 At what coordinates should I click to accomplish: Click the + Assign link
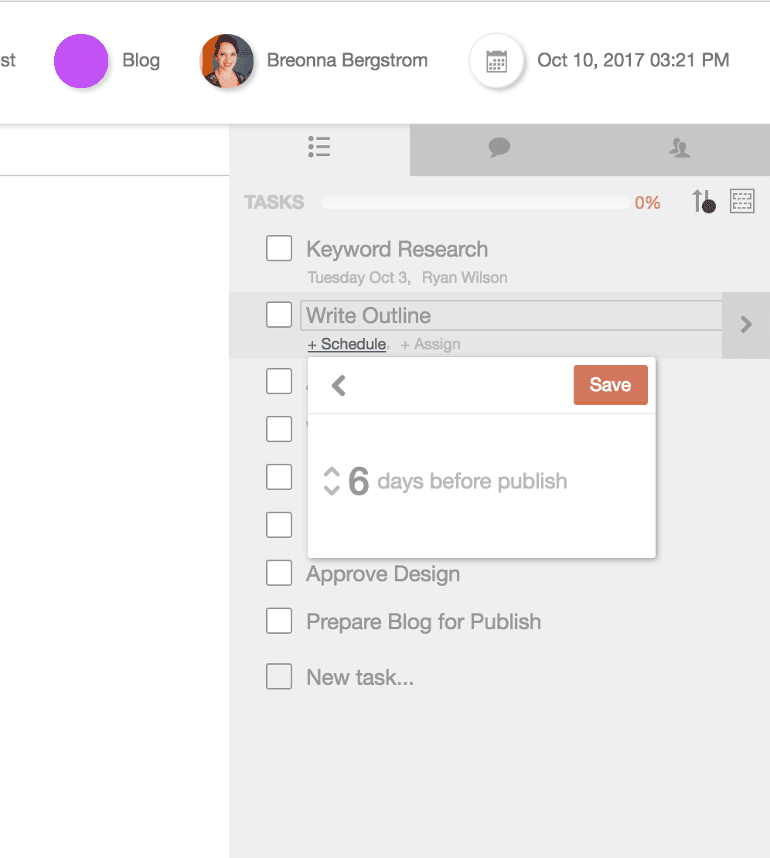pyautogui.click(x=430, y=344)
